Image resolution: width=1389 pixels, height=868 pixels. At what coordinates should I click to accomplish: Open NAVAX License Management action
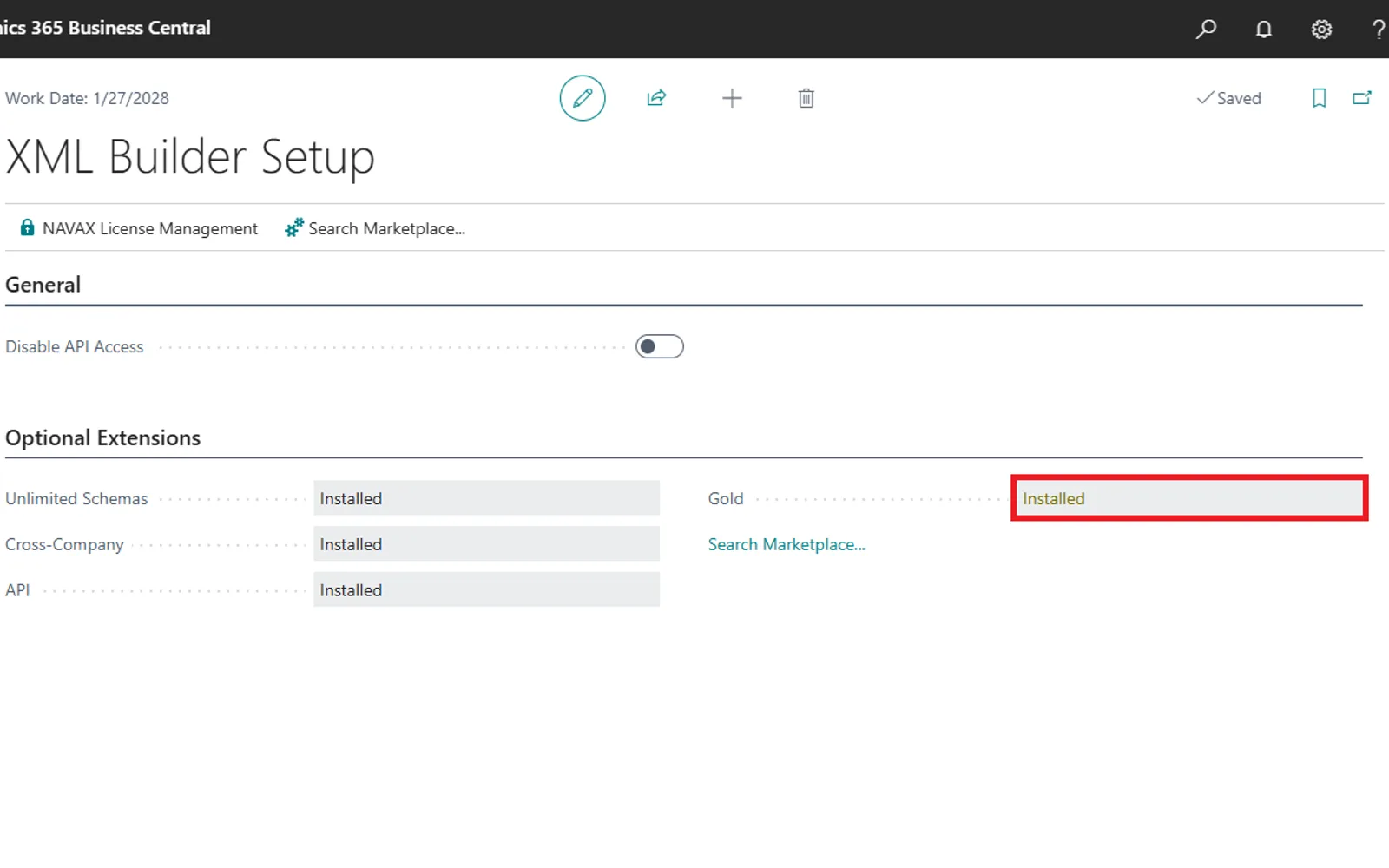(139, 228)
